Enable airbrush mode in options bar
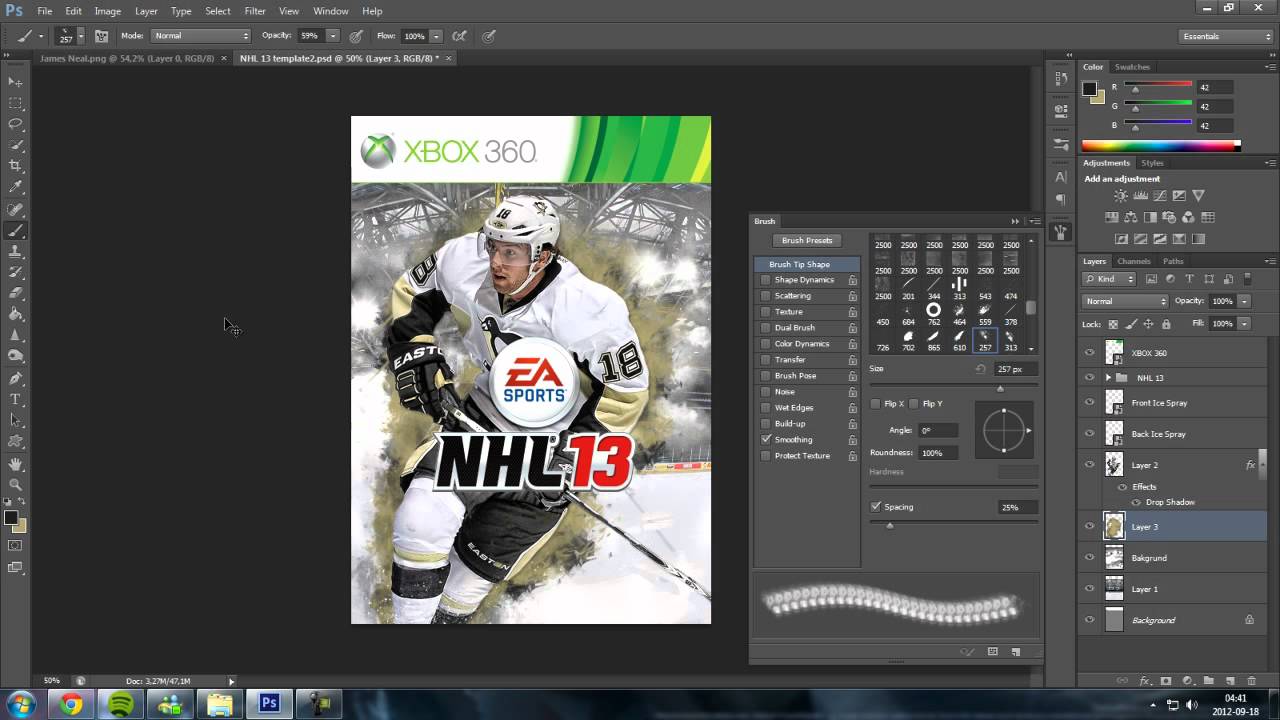The height and width of the screenshot is (720, 1280). click(x=459, y=36)
